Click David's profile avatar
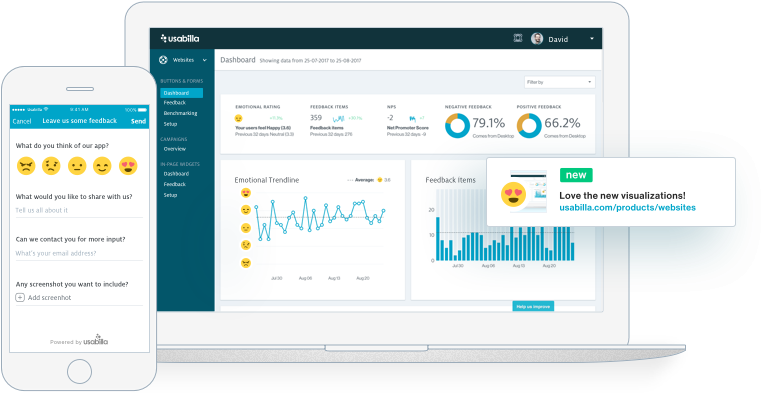Screen dimensions: 767x393 pyautogui.click(x=537, y=39)
